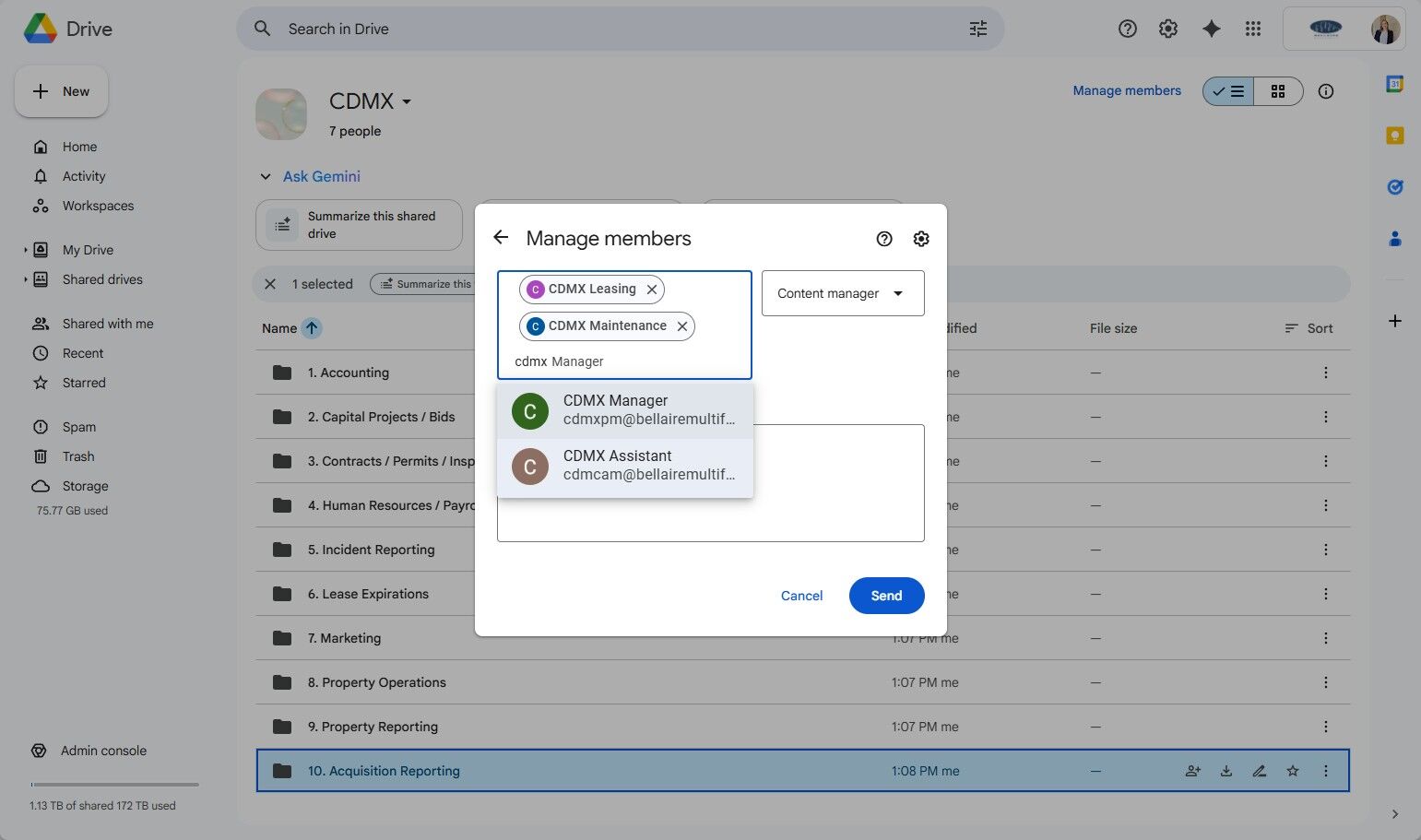This screenshot has width=1421, height=840.
Task: Switch to grid layout view
Action: 1278,91
